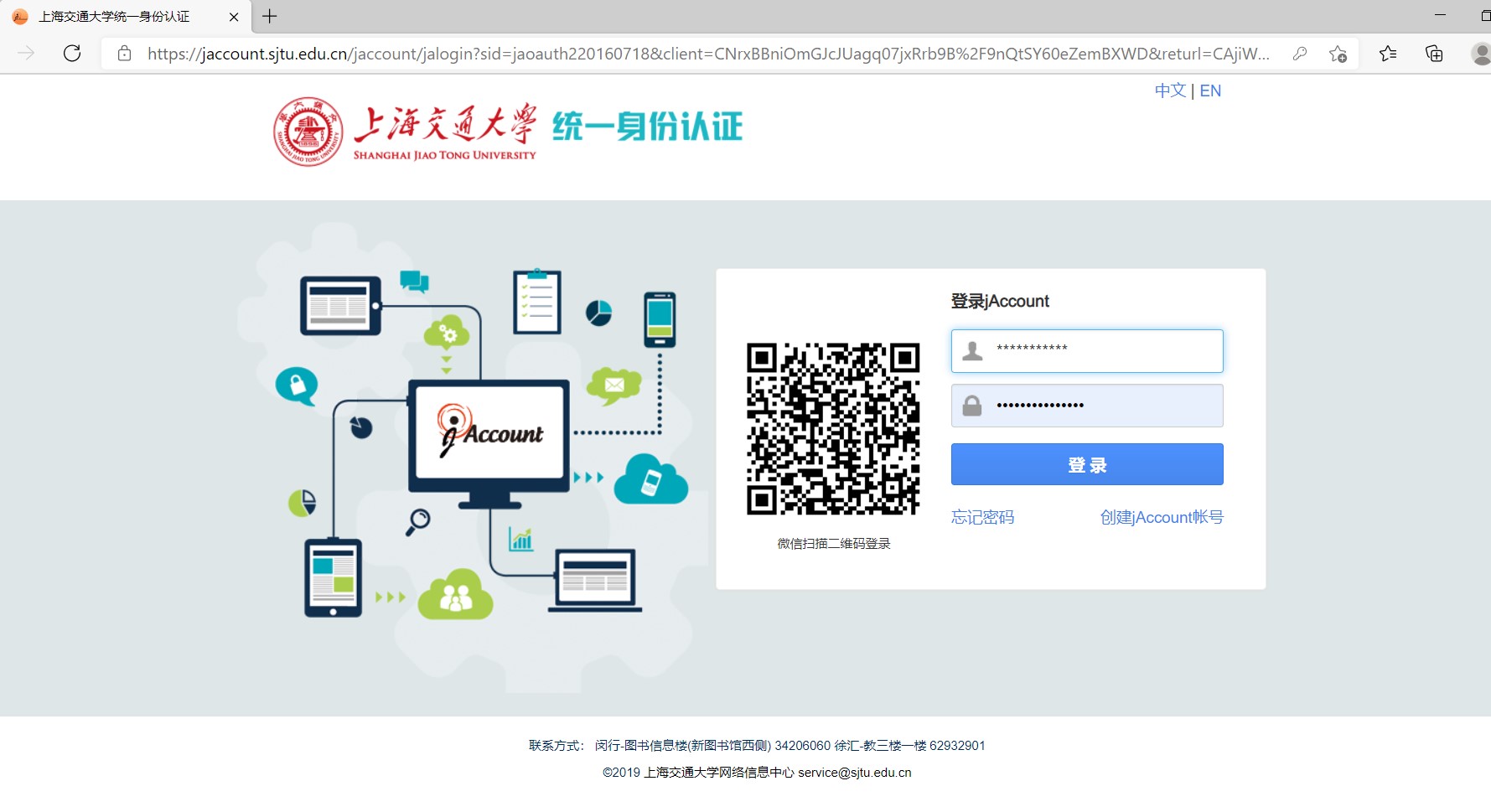Switch language to EN
This screenshot has width=1491, height=812.
[1210, 91]
